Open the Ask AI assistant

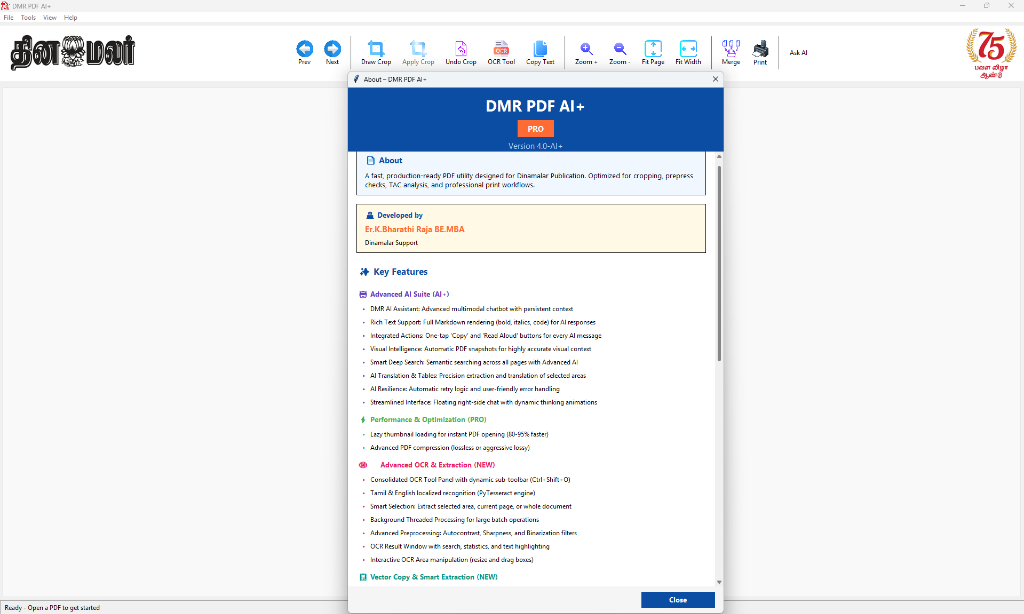(x=798, y=53)
